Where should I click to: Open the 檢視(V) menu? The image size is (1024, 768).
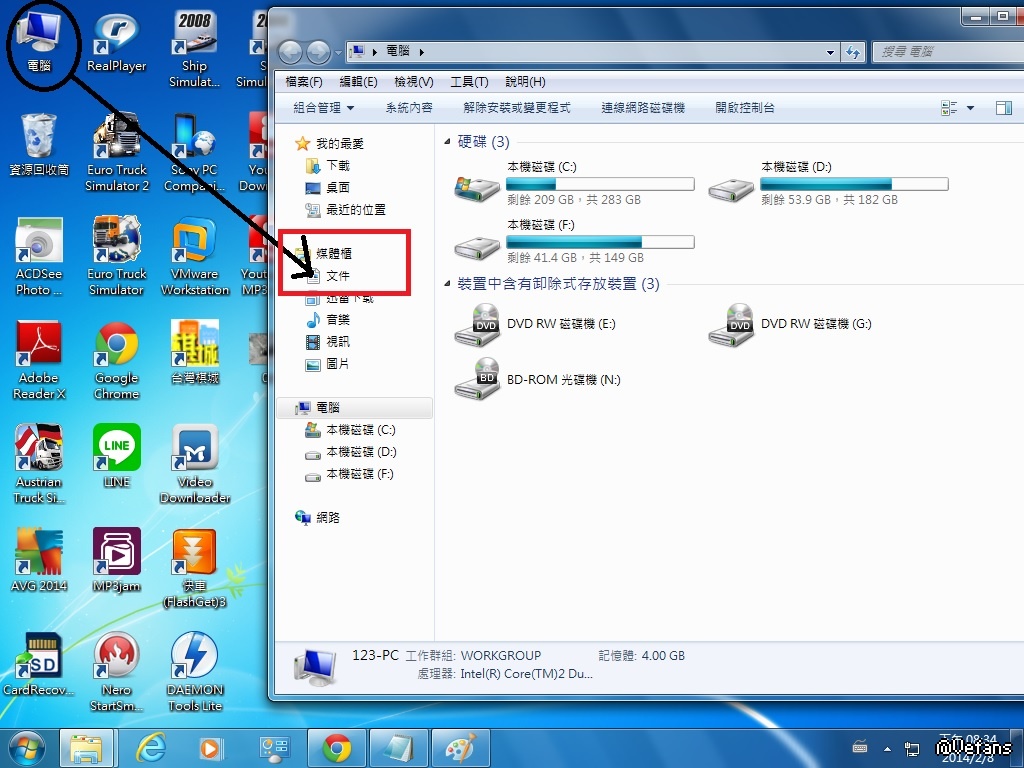[x=413, y=82]
